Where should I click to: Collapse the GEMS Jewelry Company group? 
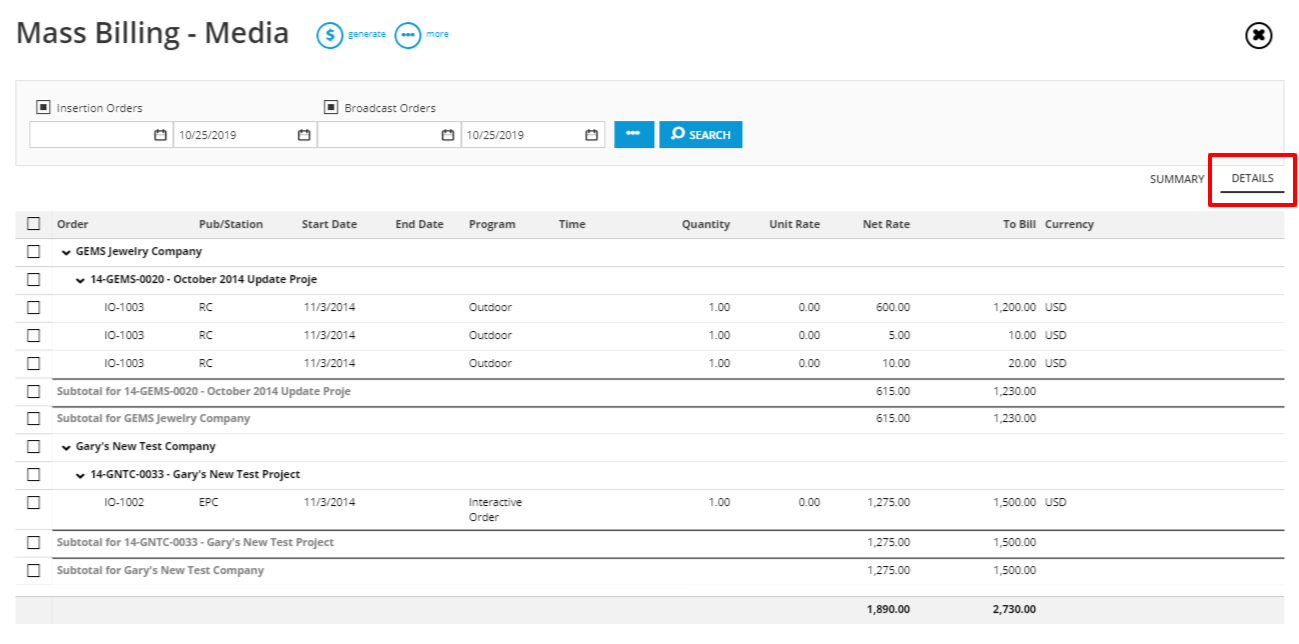coord(66,252)
